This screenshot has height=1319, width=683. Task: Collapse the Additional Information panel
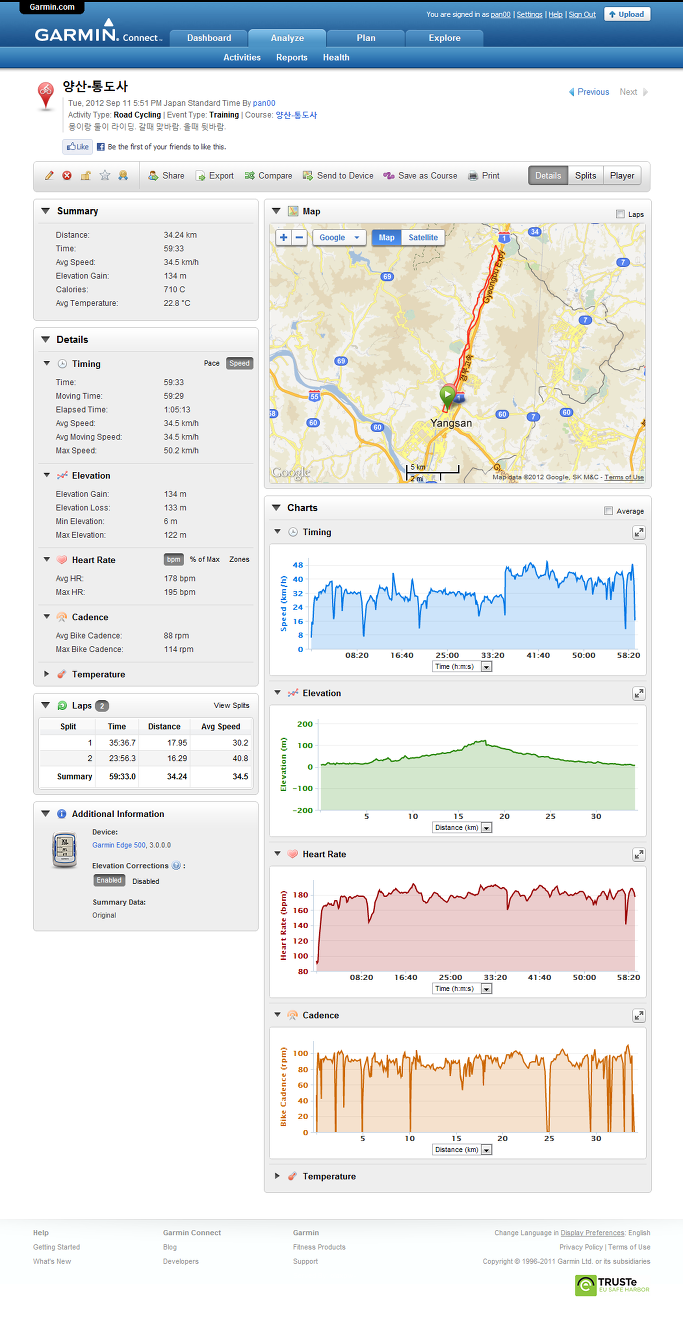click(x=45, y=814)
